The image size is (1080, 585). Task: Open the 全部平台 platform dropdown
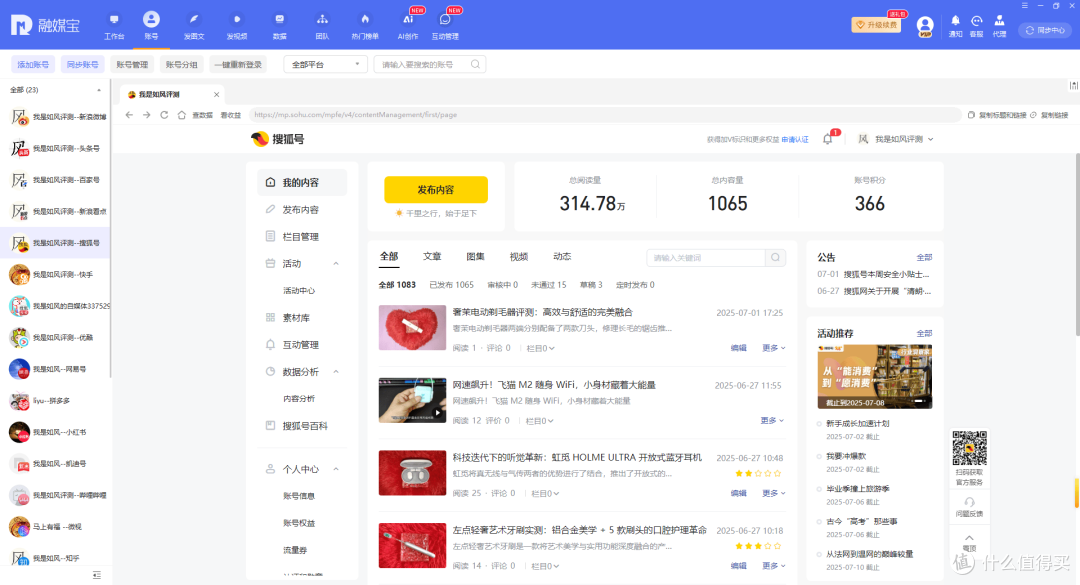[x=326, y=64]
